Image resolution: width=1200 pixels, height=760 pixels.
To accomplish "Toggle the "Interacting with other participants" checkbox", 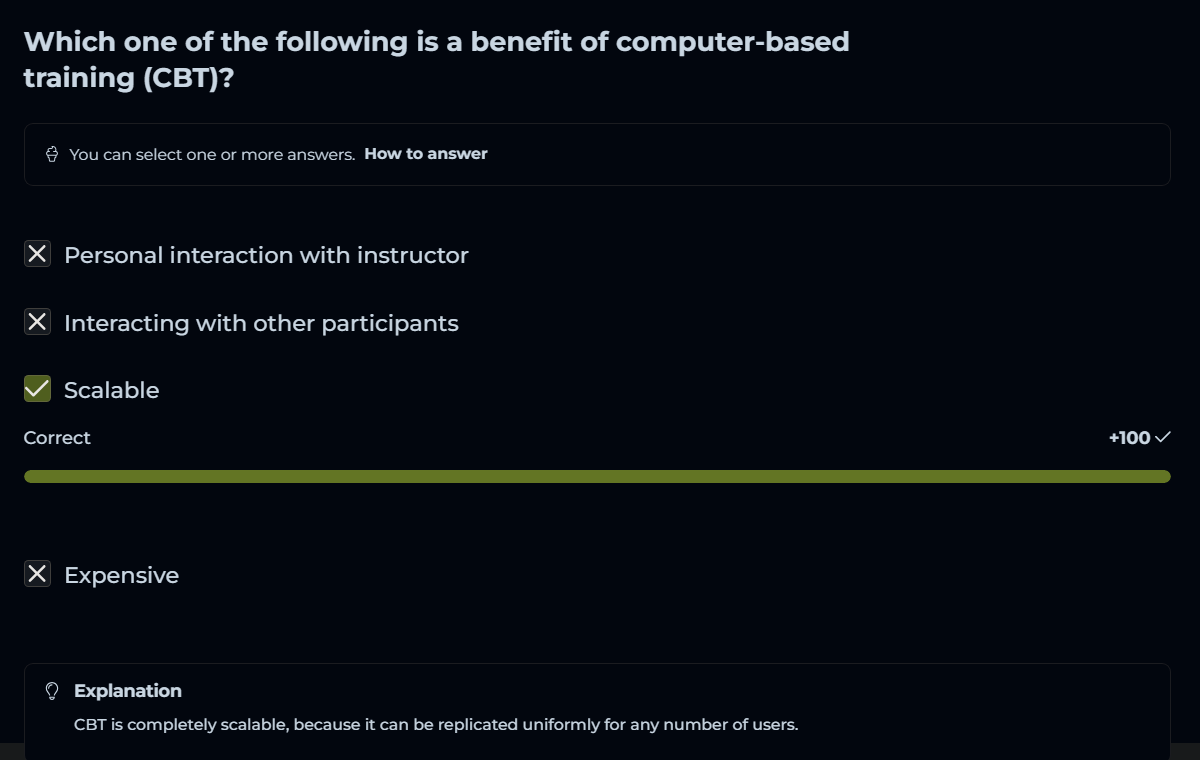I will 37,322.
